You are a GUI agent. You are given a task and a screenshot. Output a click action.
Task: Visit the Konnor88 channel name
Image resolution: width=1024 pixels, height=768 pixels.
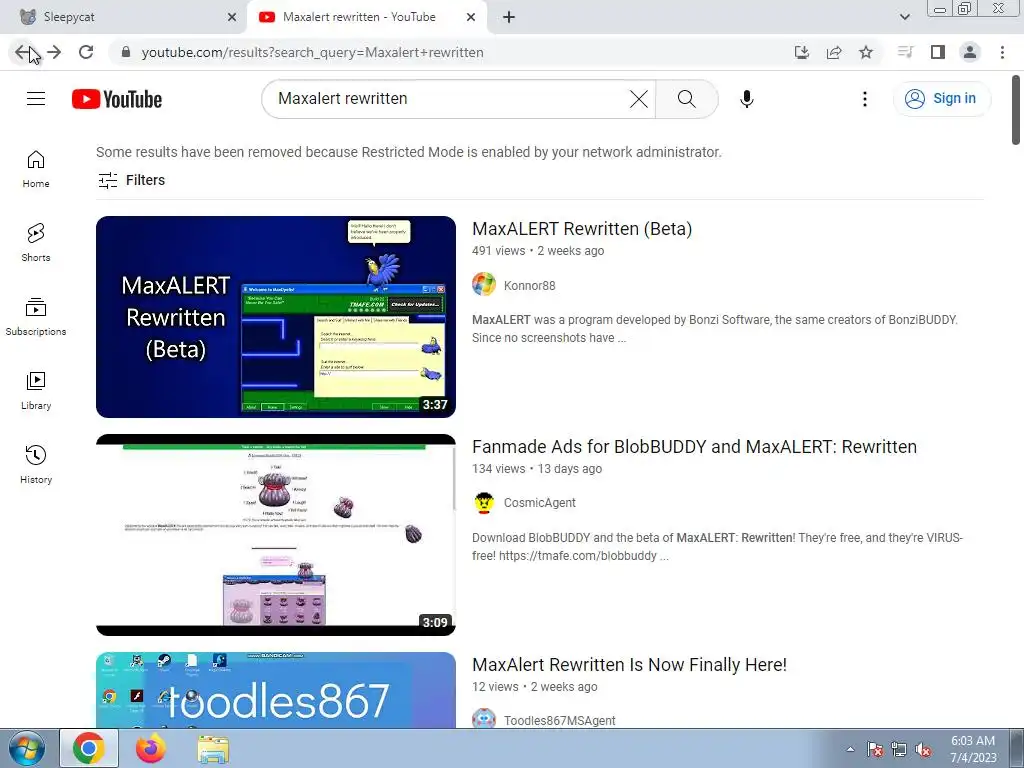point(530,285)
